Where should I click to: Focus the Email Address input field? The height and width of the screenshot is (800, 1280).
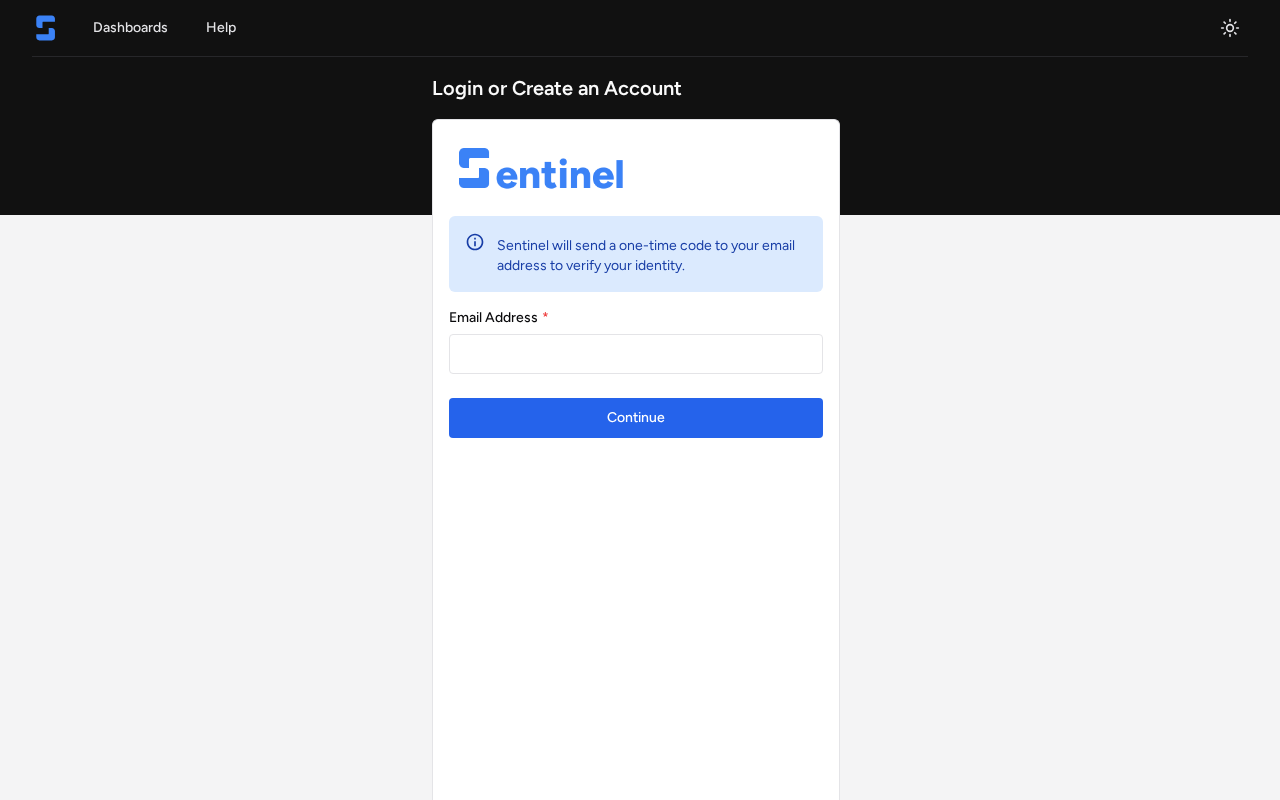click(x=636, y=354)
